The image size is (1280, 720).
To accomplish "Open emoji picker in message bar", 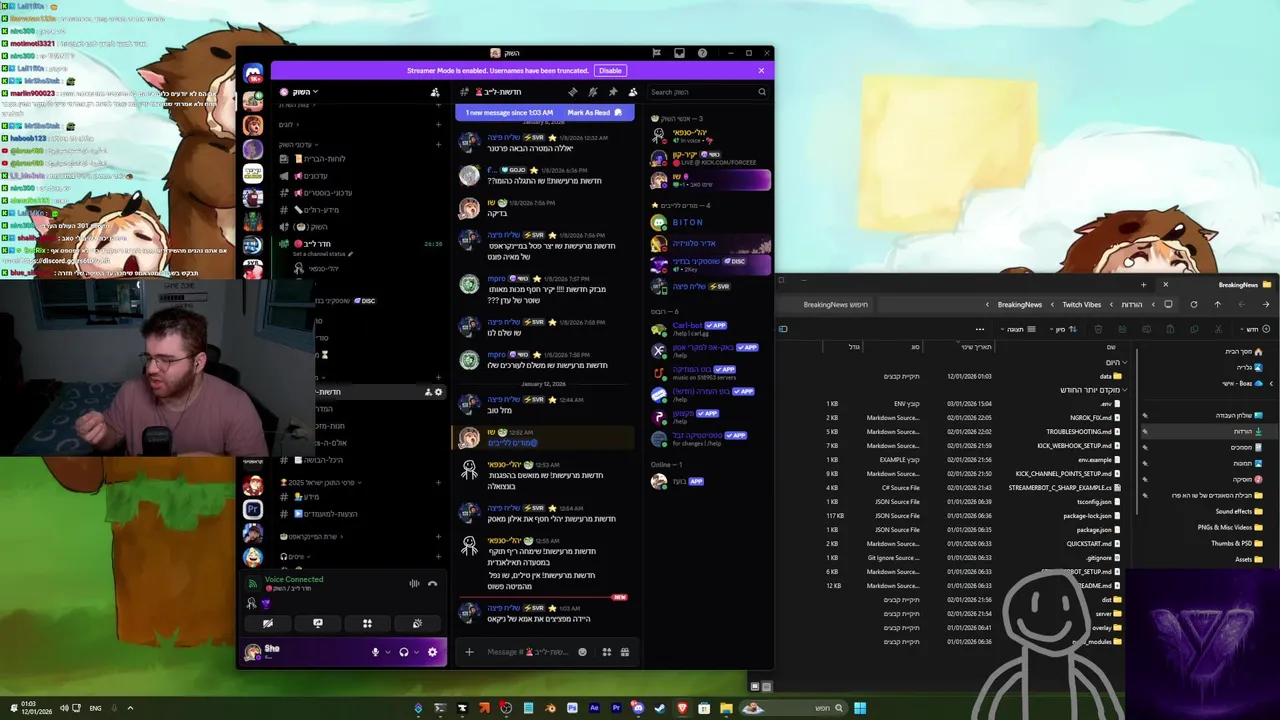I will pos(583,652).
